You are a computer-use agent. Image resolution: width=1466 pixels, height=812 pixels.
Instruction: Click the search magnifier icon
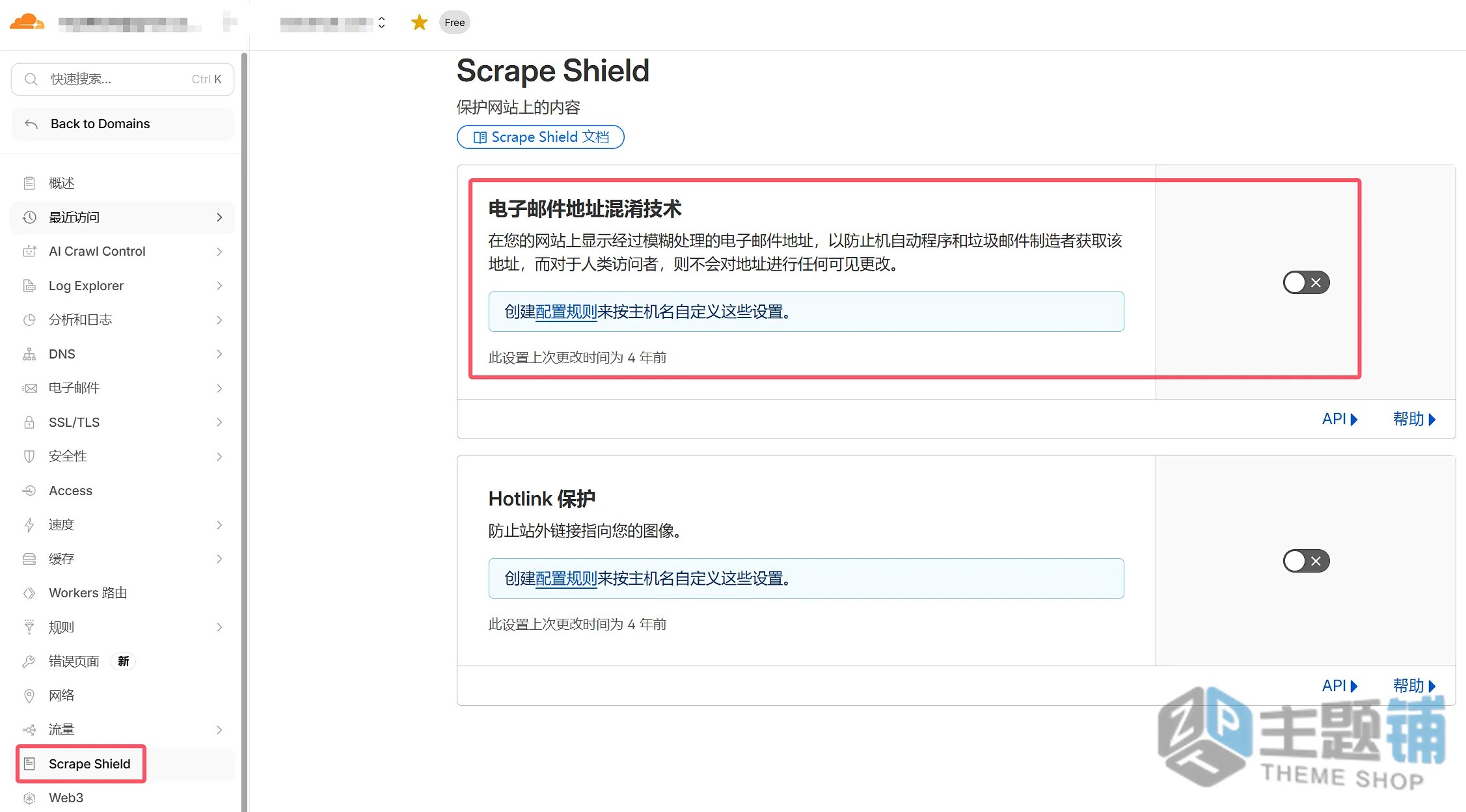[x=31, y=79]
